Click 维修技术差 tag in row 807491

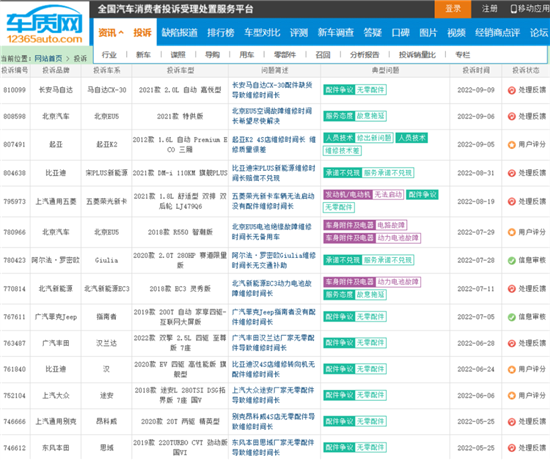pyautogui.click(x=342, y=151)
